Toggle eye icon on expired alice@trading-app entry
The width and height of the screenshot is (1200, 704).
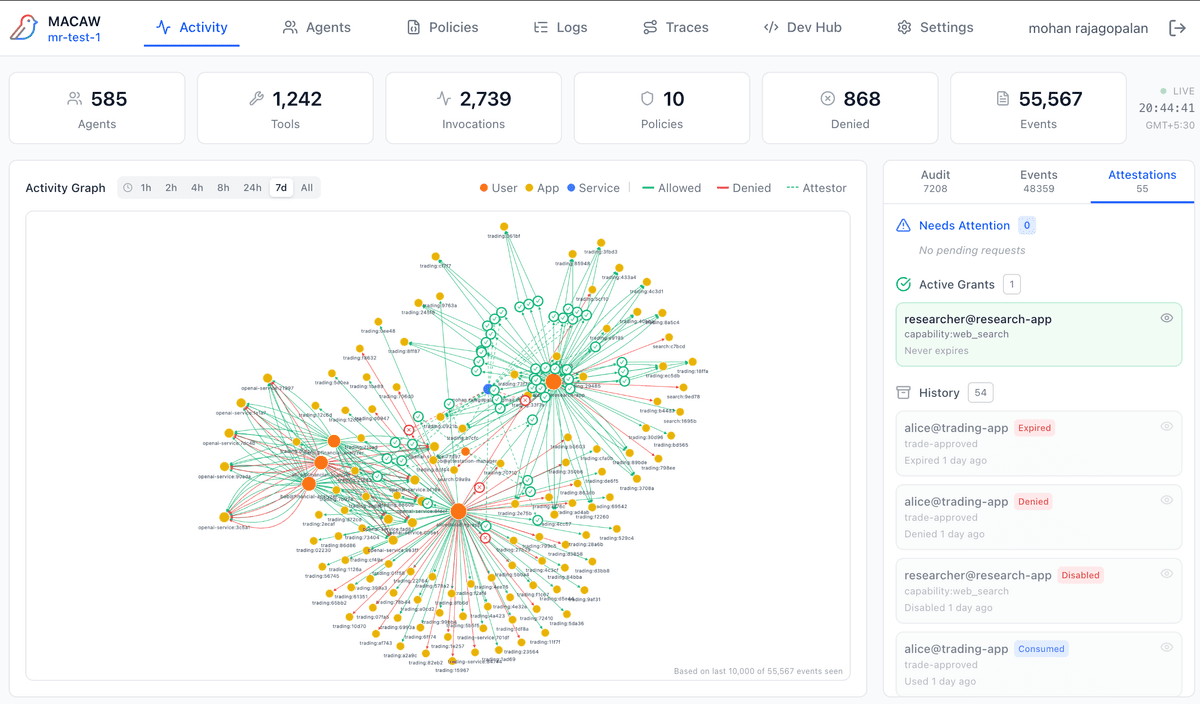[x=1166, y=427]
